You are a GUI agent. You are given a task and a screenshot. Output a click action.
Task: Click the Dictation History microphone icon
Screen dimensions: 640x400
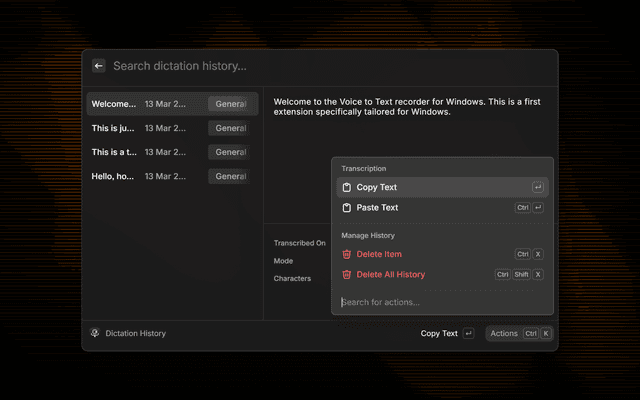pos(95,333)
